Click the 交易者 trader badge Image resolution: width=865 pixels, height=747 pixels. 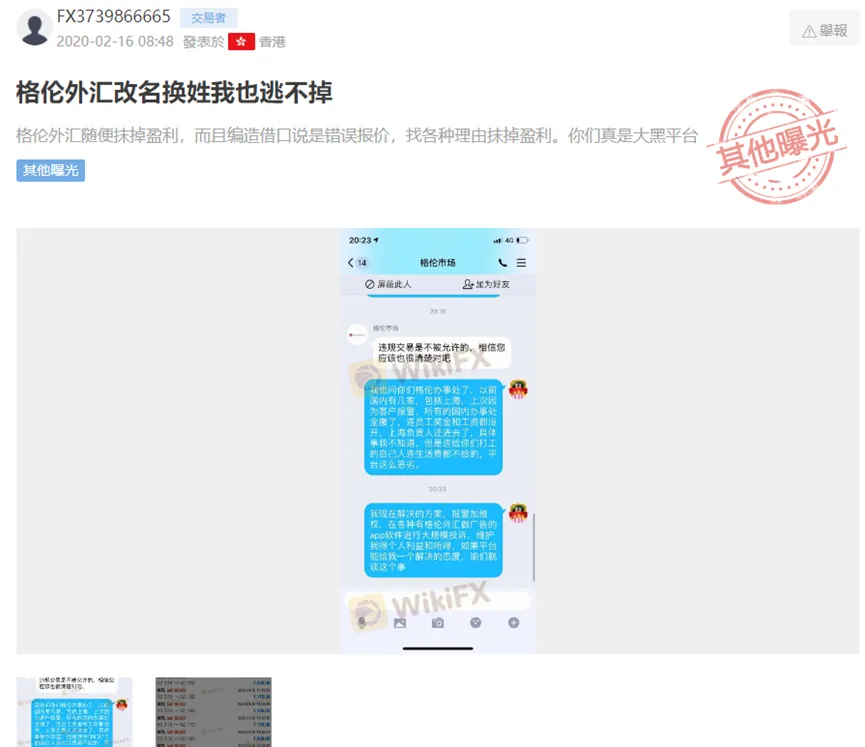coord(209,18)
